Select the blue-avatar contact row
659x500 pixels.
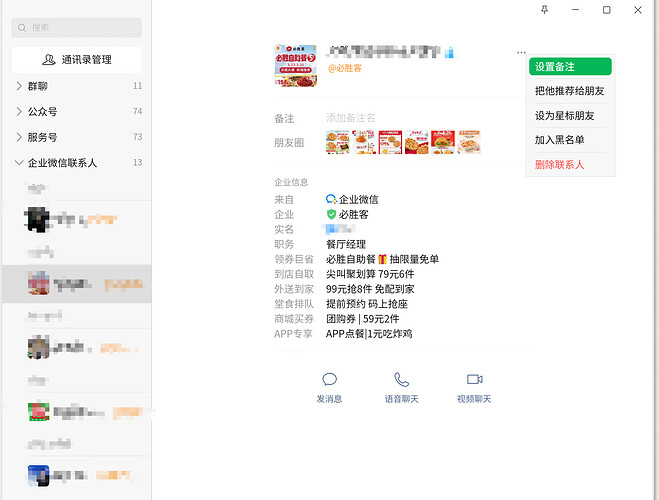tap(76, 476)
